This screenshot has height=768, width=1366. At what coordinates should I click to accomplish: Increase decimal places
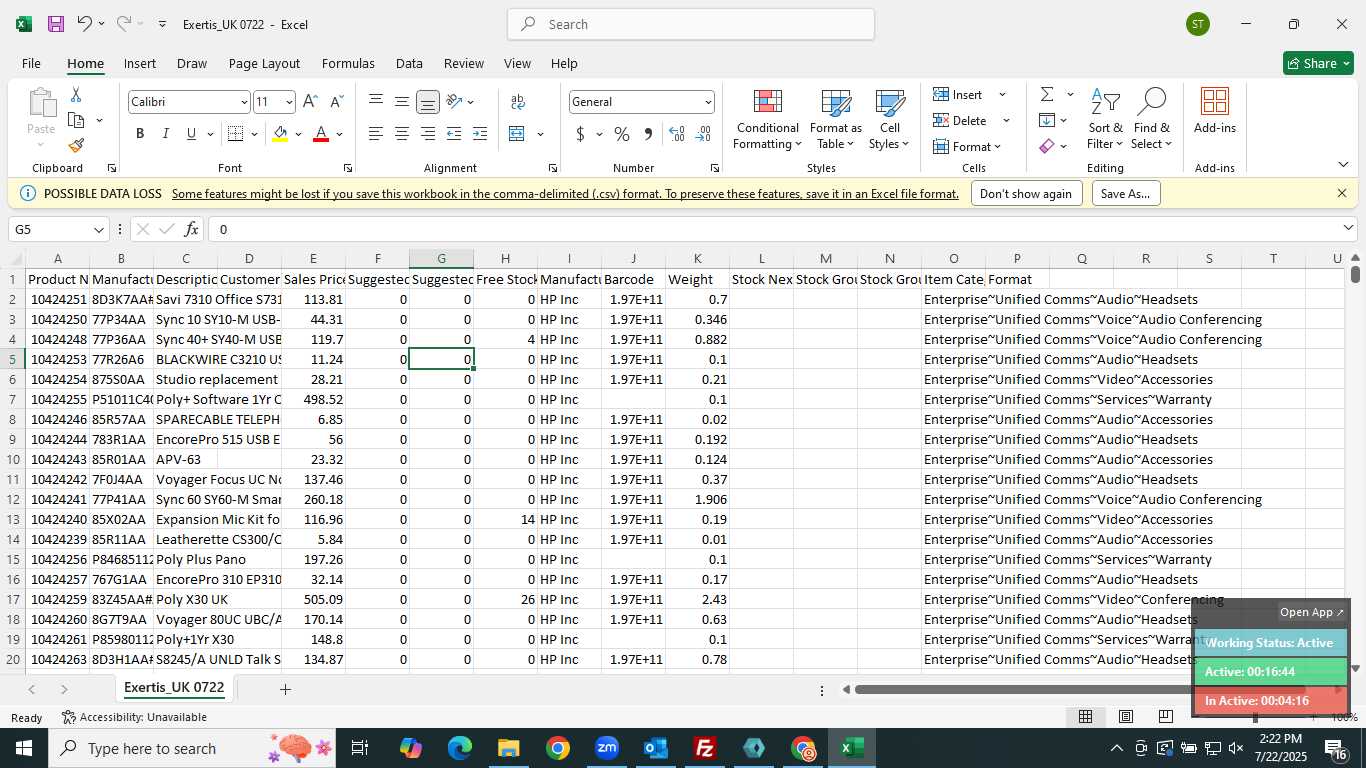pyautogui.click(x=677, y=134)
